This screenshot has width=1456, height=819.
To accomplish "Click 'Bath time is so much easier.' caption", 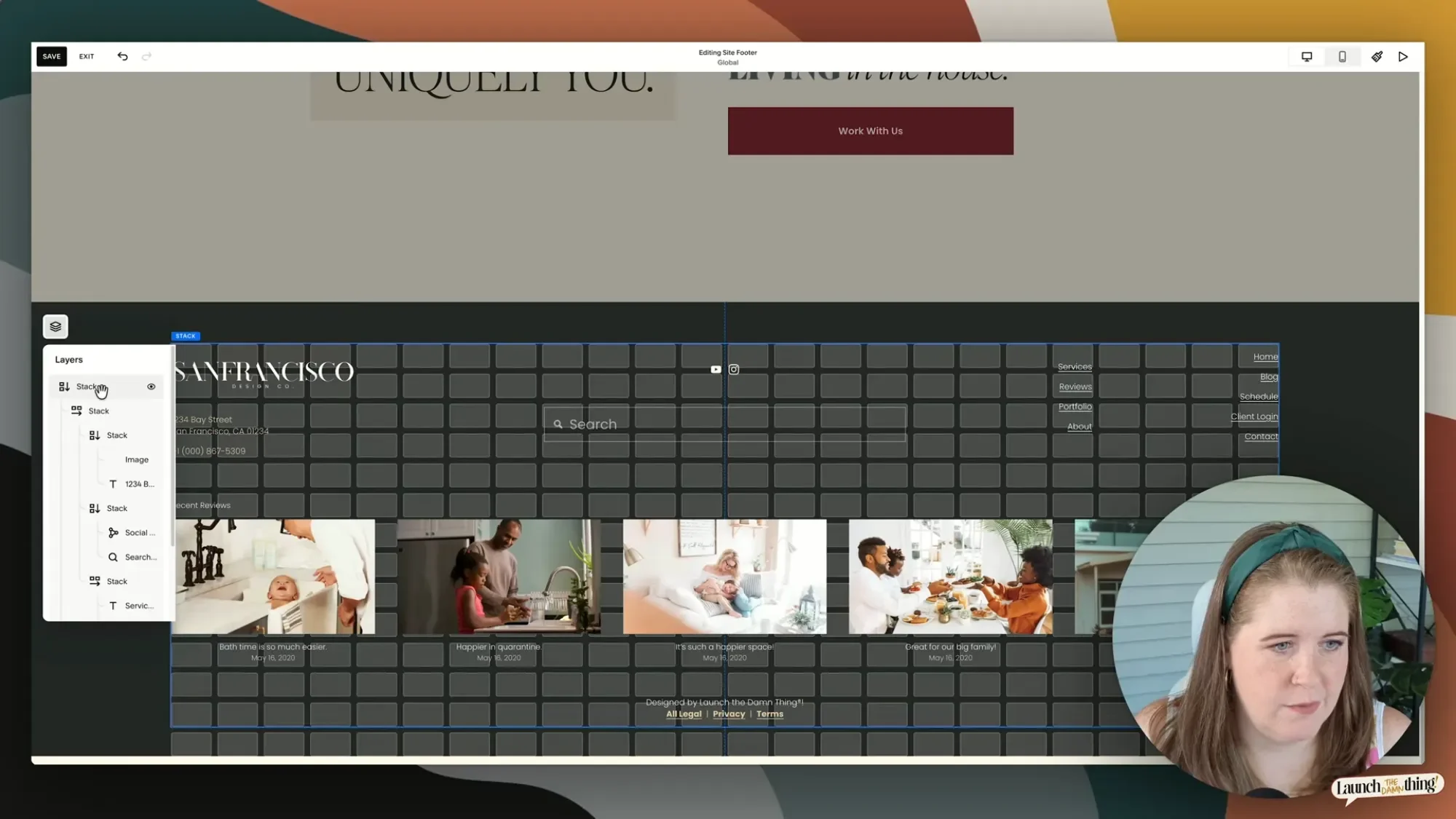I will [x=273, y=646].
